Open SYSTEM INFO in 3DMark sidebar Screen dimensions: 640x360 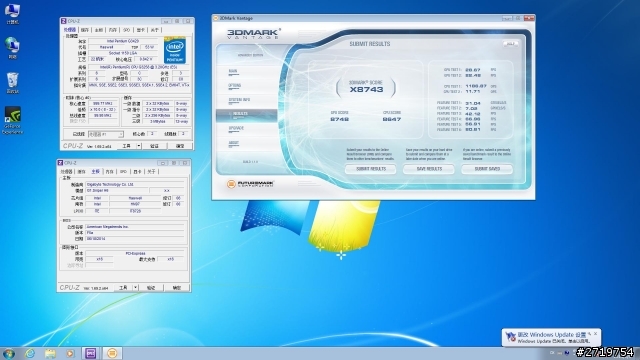coord(246,100)
